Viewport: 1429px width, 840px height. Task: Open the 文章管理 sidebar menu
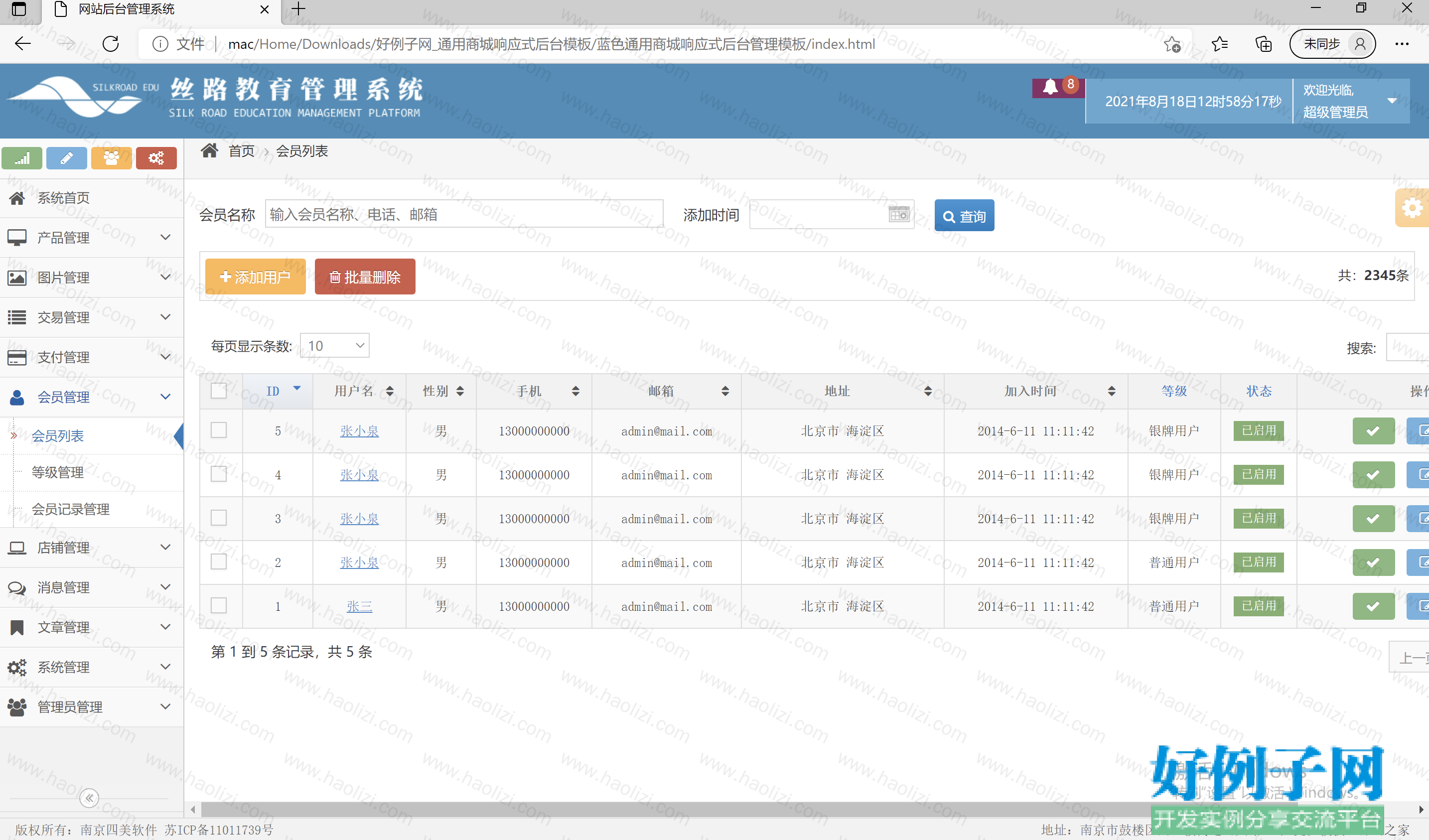tap(91, 627)
